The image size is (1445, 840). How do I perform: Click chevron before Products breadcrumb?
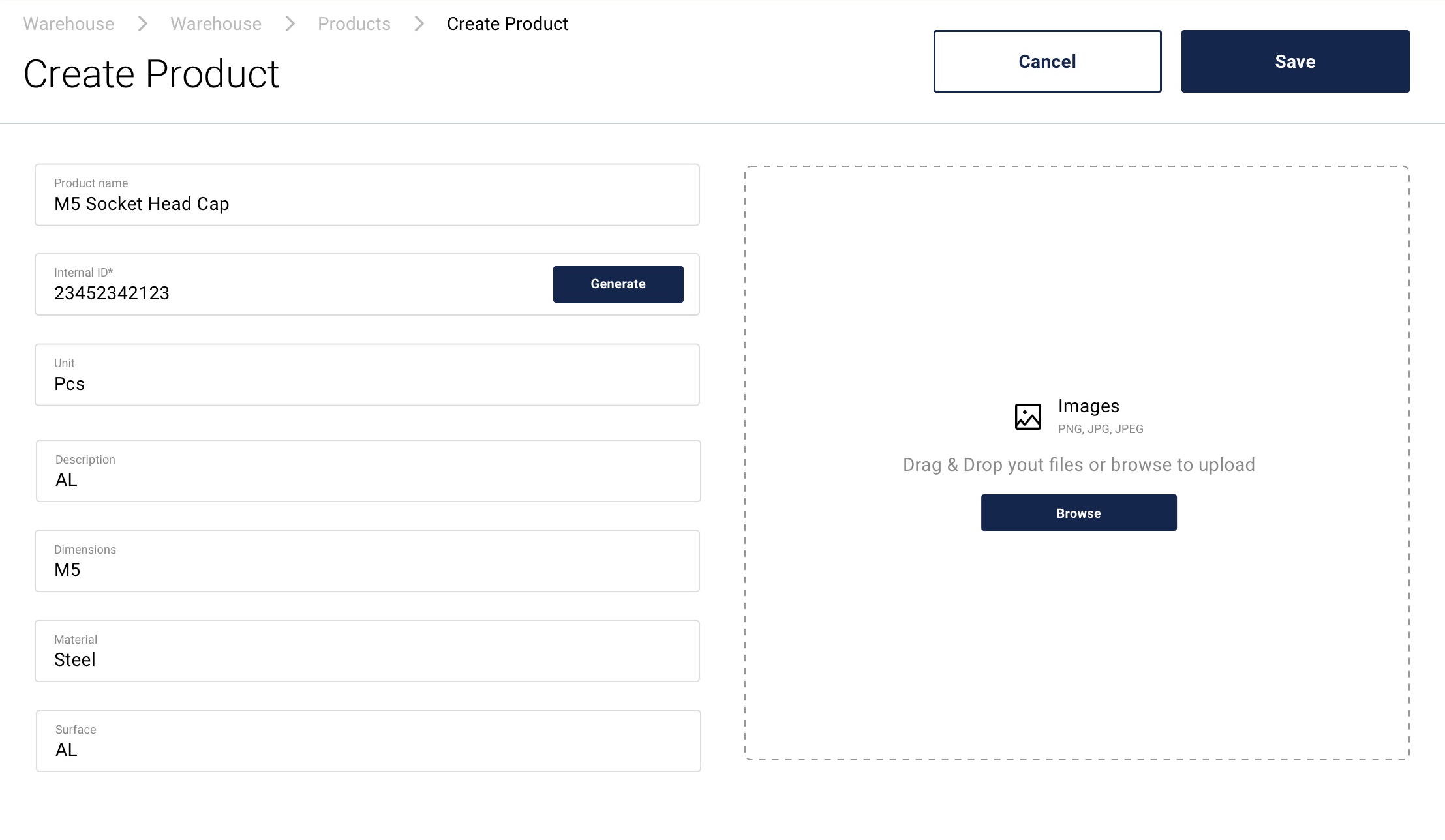coord(290,24)
